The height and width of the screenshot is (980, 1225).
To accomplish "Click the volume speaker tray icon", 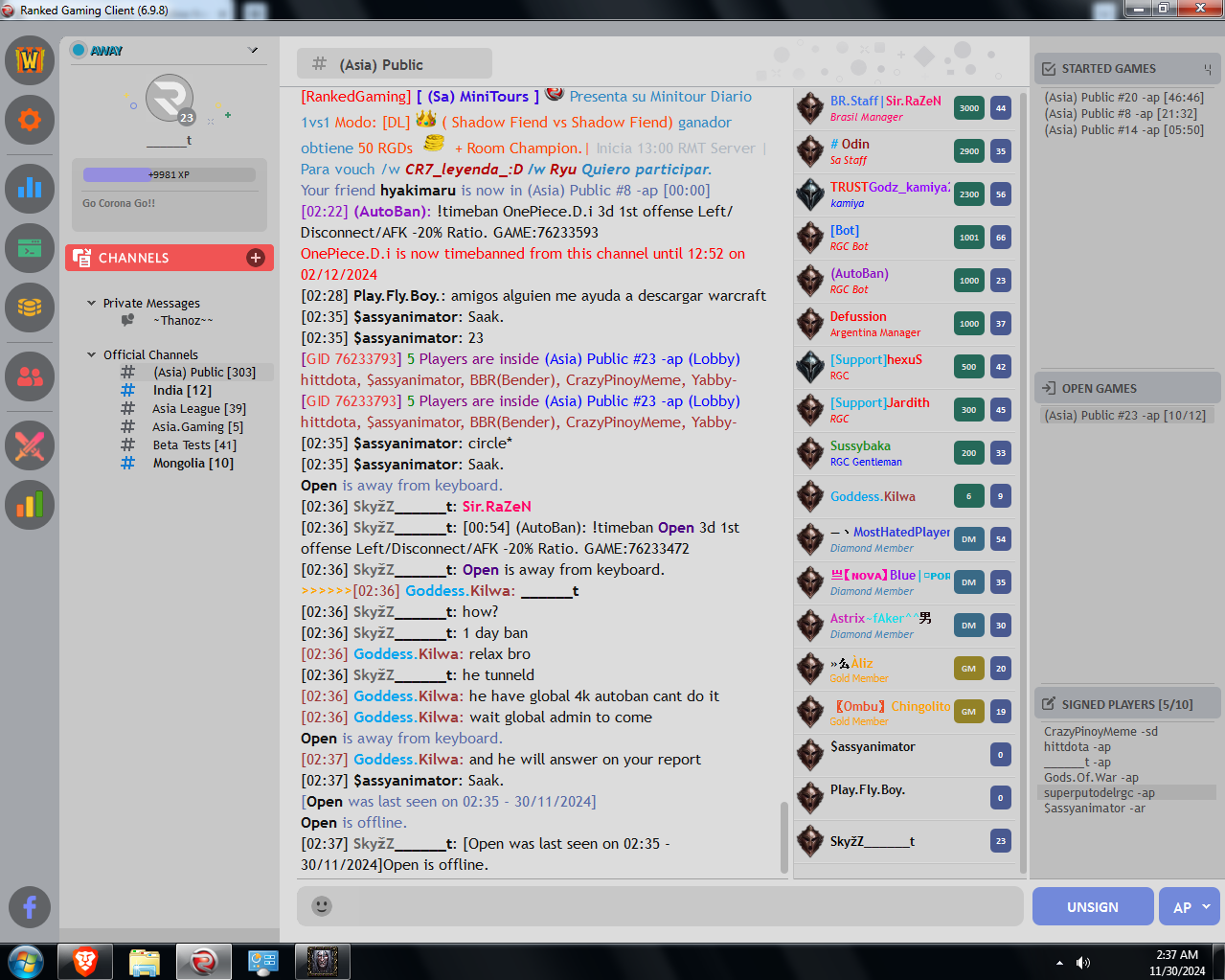I will pyautogui.click(x=1083, y=963).
